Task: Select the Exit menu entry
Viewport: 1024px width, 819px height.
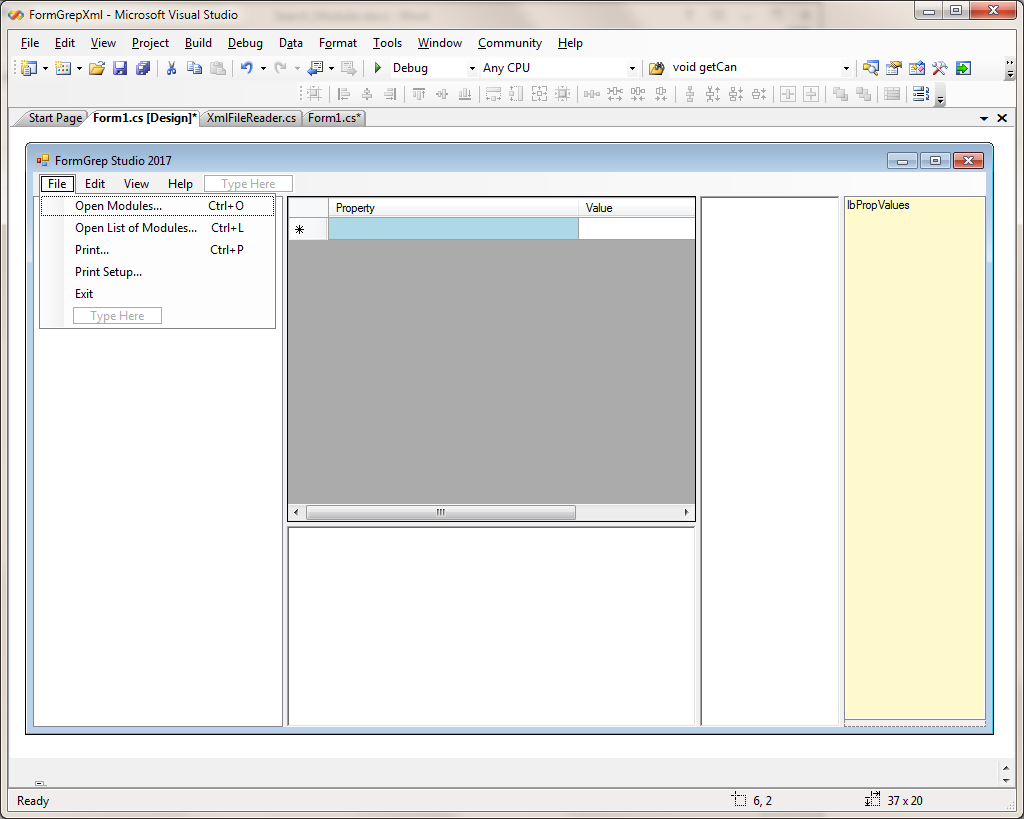Action: tap(157, 294)
